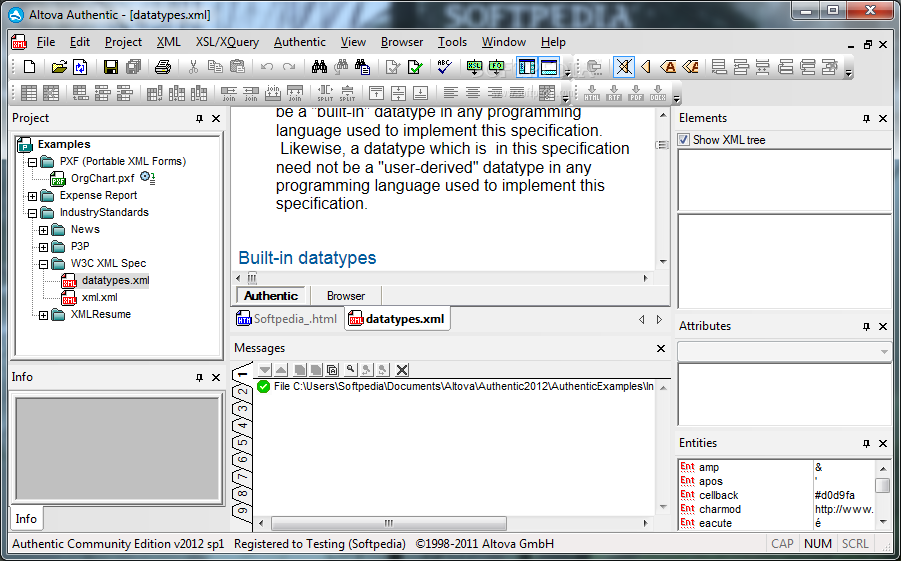Screen dimensions: 901x561
Task: Toggle the Show XML tree checkbox
Action: [684, 140]
